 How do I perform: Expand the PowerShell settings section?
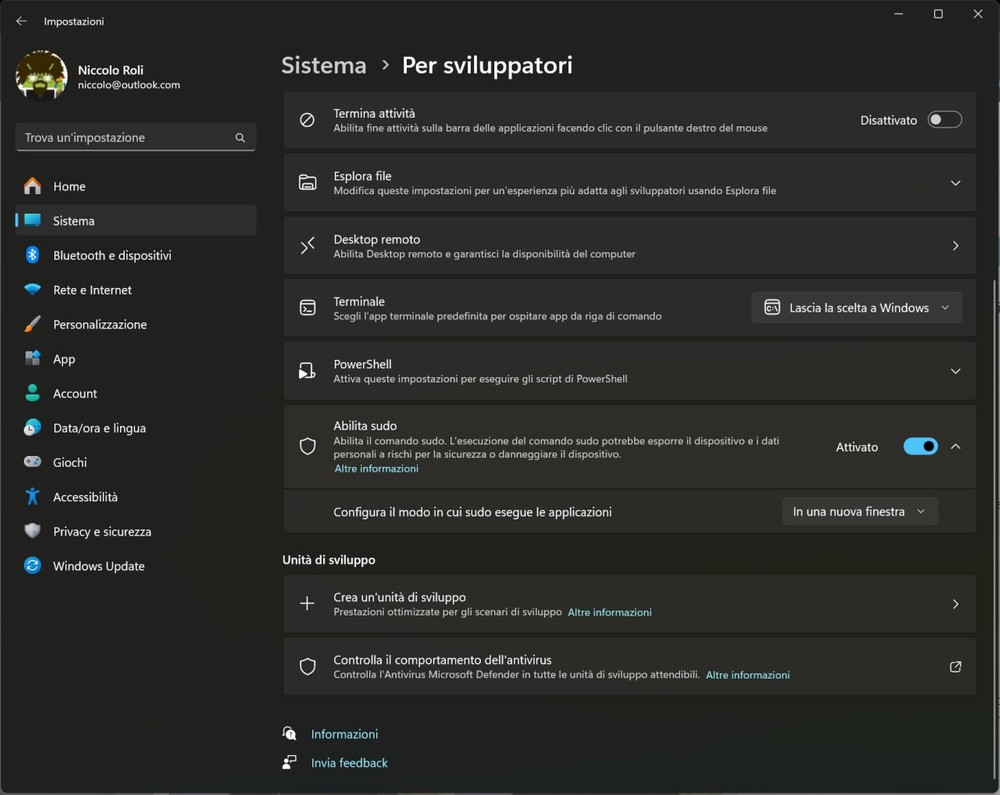click(x=955, y=371)
